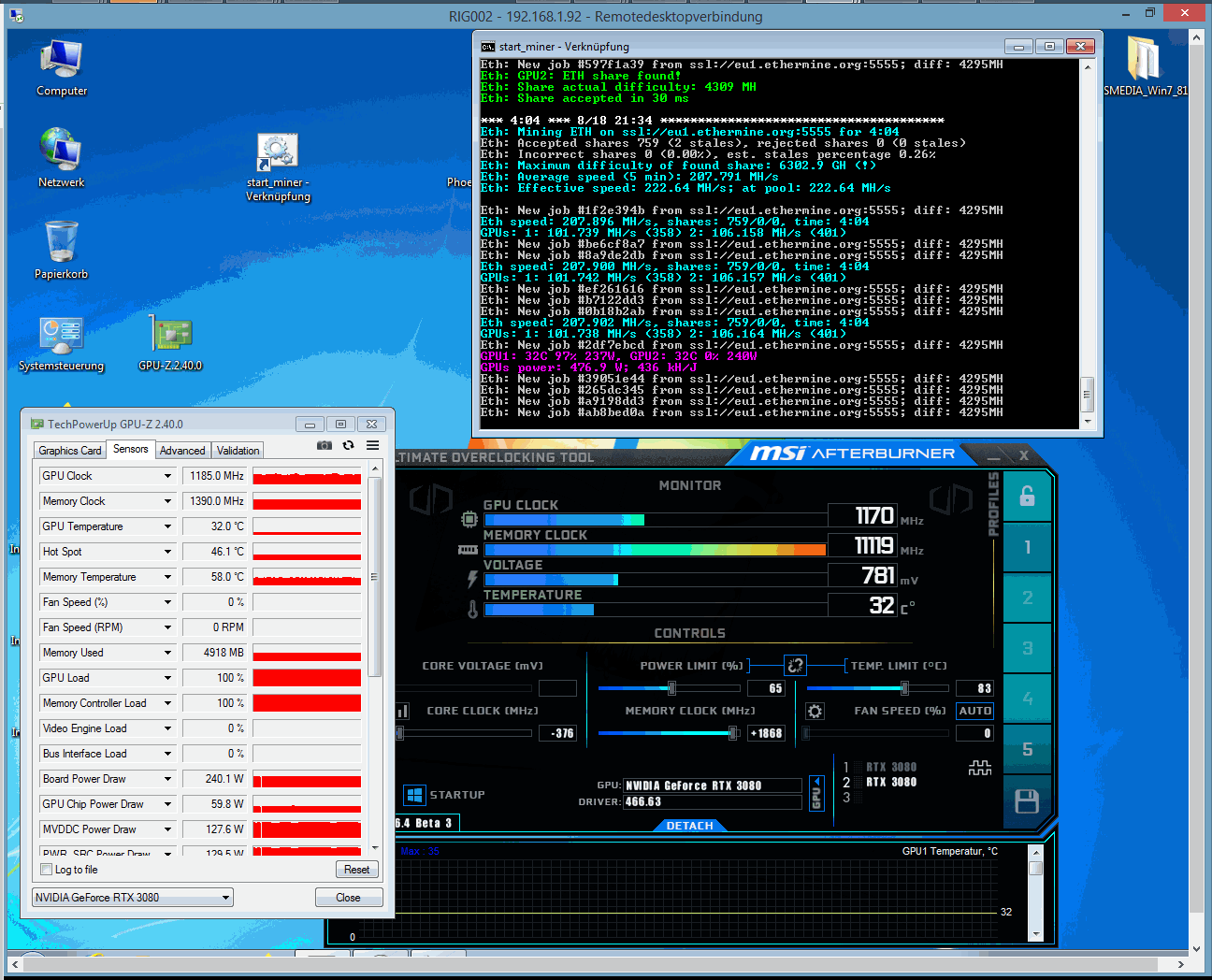Adjust the Temp Limit slider handle
This screenshot has width=1212, height=980.
tap(904, 688)
